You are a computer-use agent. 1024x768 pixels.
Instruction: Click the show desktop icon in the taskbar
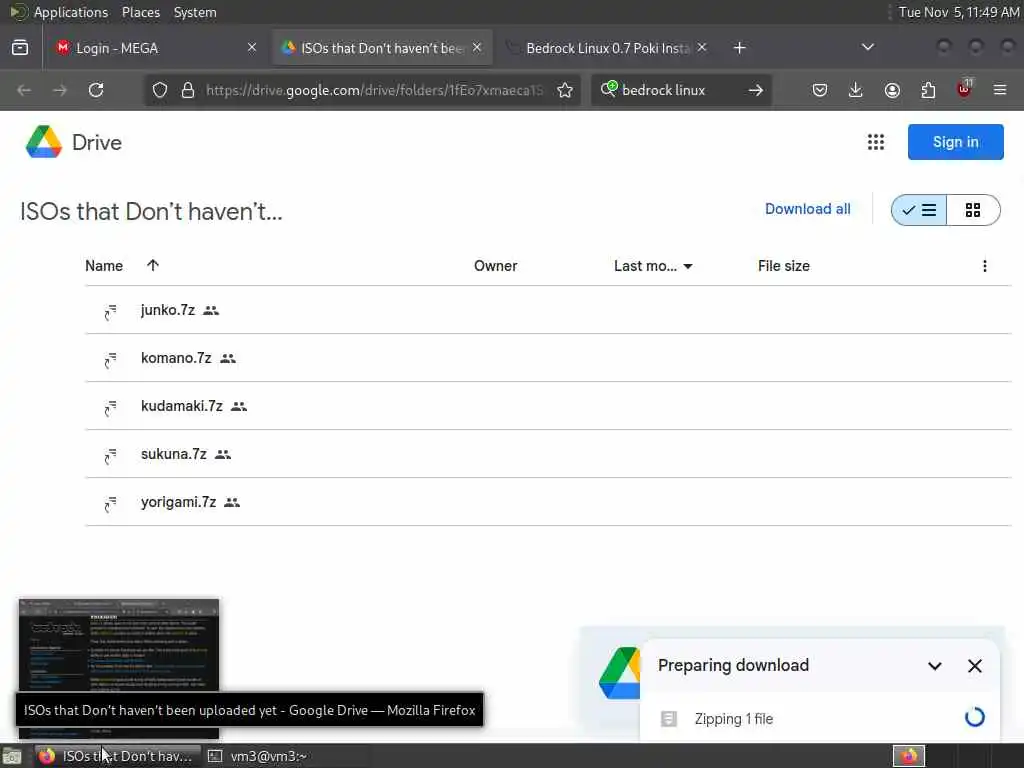point(12,756)
